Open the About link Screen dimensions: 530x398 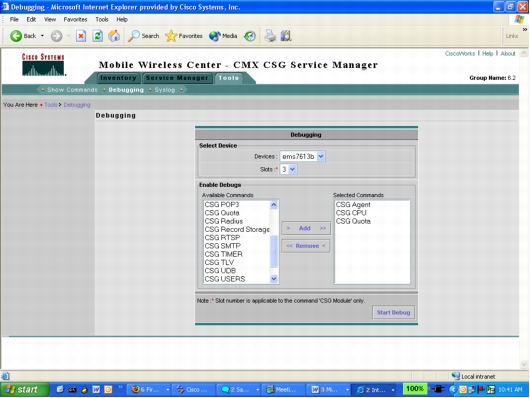(508, 53)
